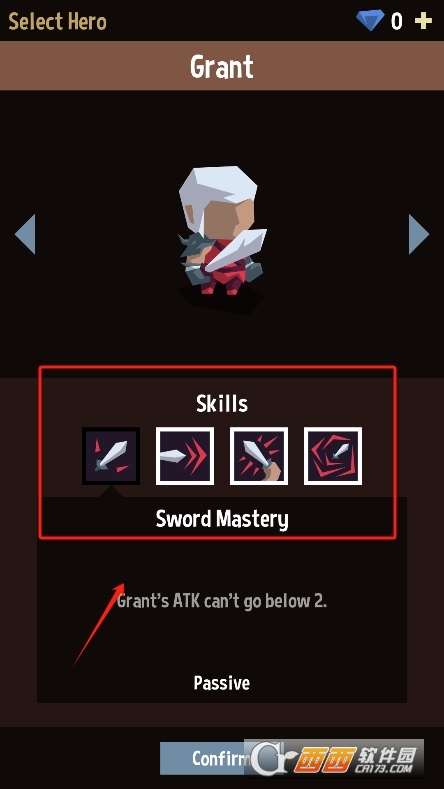Click the Select Hero title text

pyautogui.click(x=57, y=22)
